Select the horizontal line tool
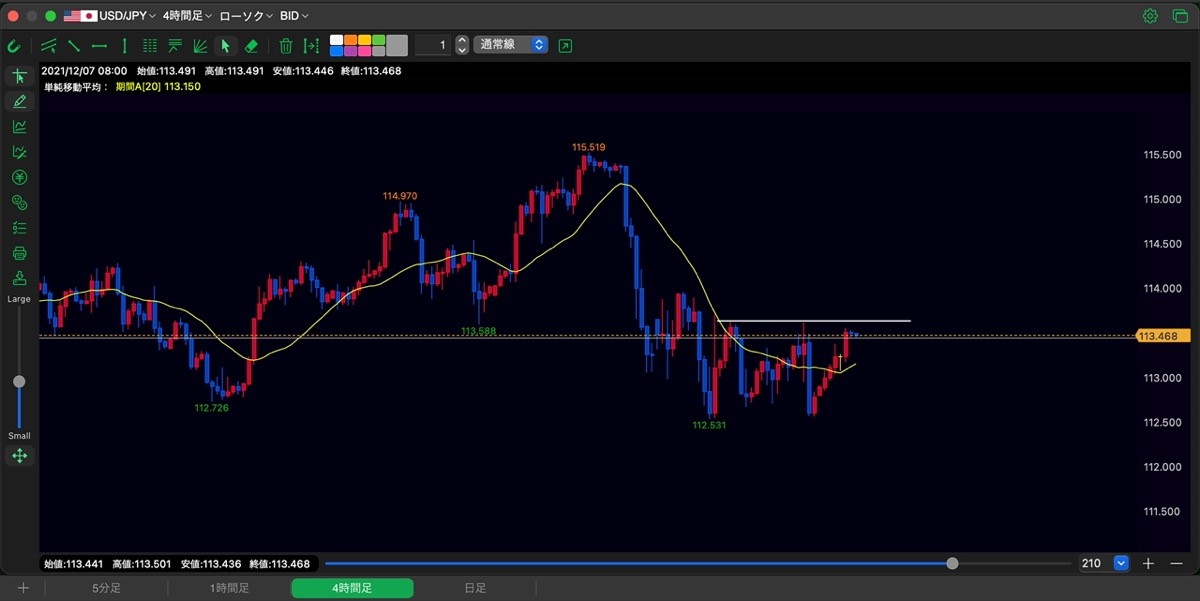This screenshot has width=1200, height=601. [99, 45]
